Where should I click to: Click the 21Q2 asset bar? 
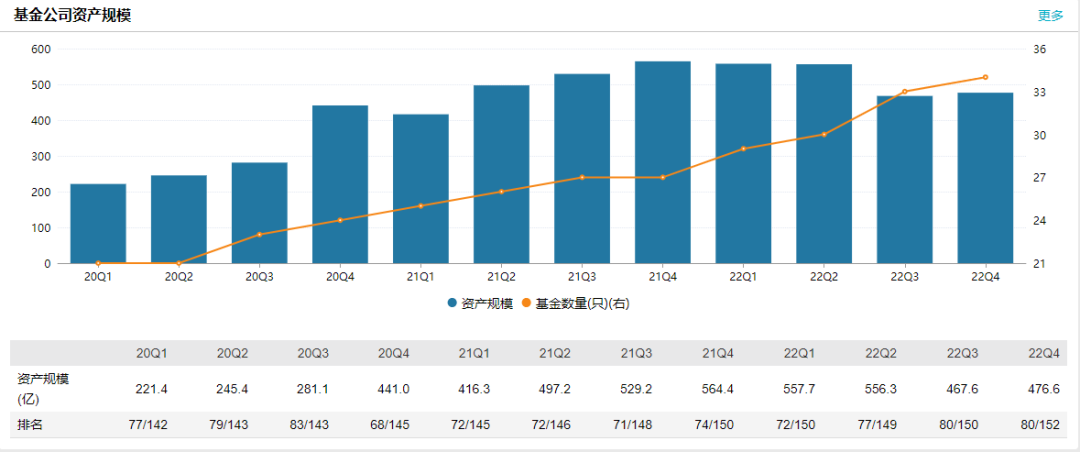click(501, 174)
